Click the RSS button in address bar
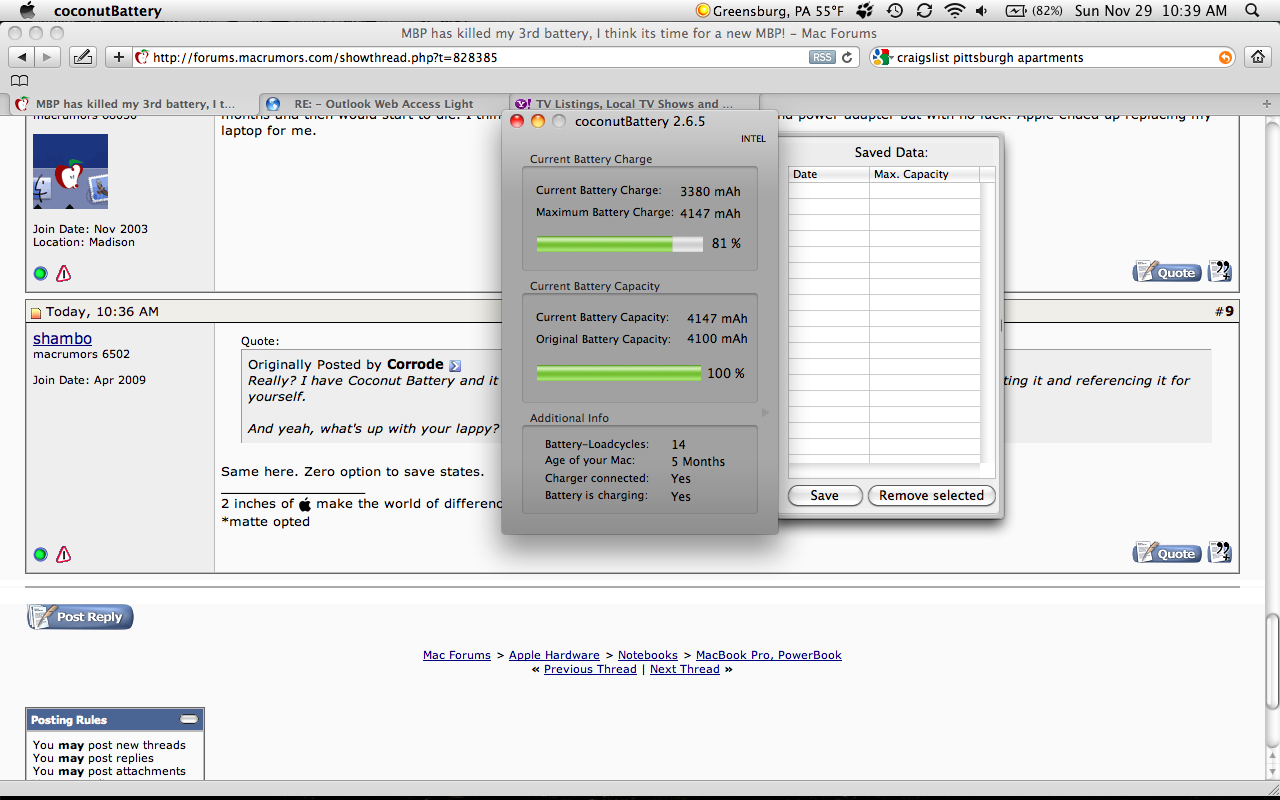Screen dimensions: 1280x800 point(822,57)
